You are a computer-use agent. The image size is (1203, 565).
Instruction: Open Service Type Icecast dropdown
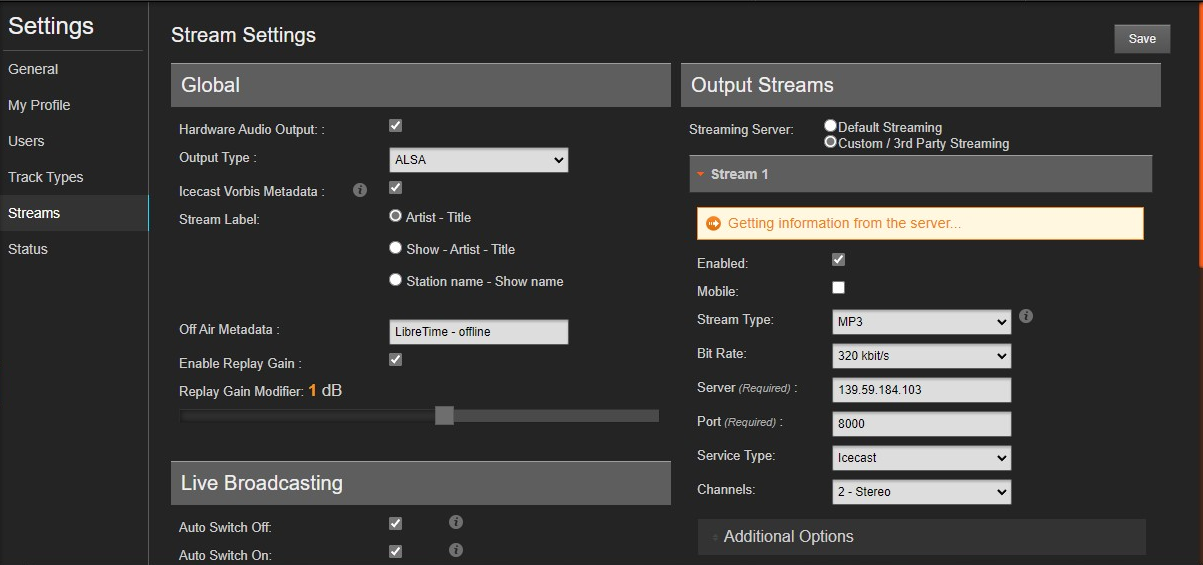pos(921,458)
